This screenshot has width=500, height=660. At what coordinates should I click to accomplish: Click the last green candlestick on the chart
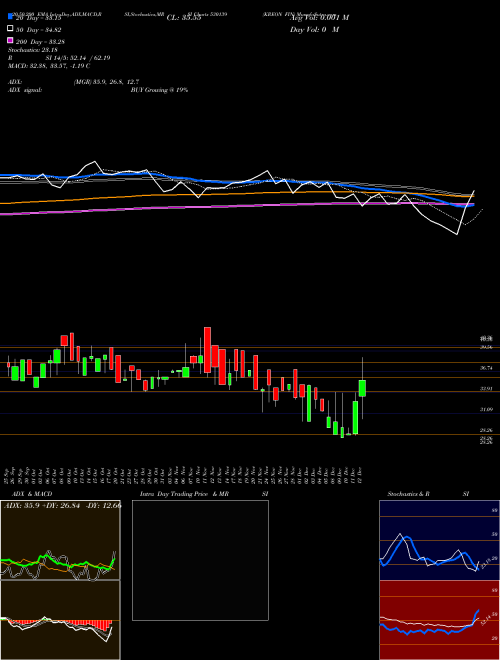(362, 388)
